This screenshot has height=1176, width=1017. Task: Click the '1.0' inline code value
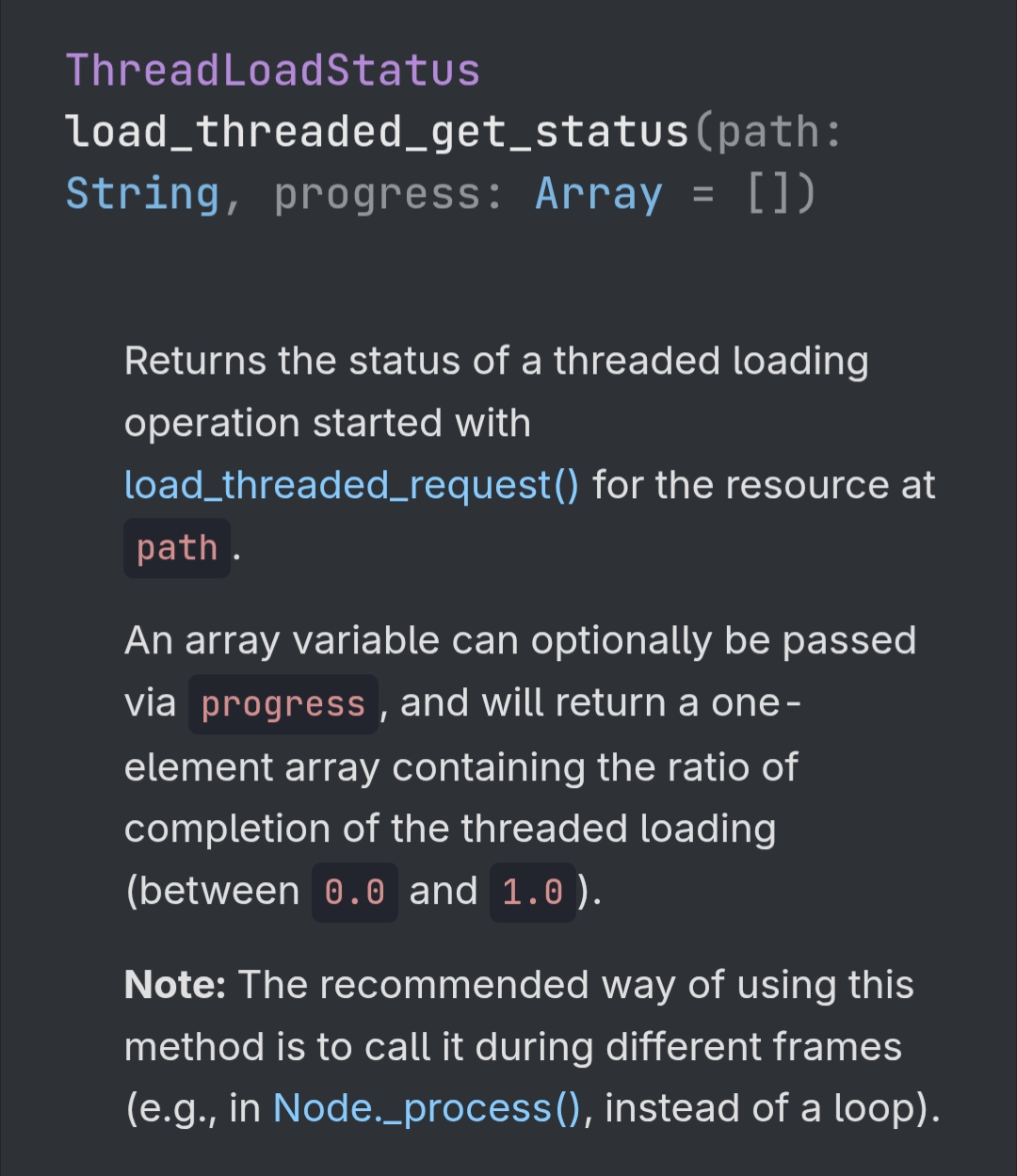pos(532,892)
